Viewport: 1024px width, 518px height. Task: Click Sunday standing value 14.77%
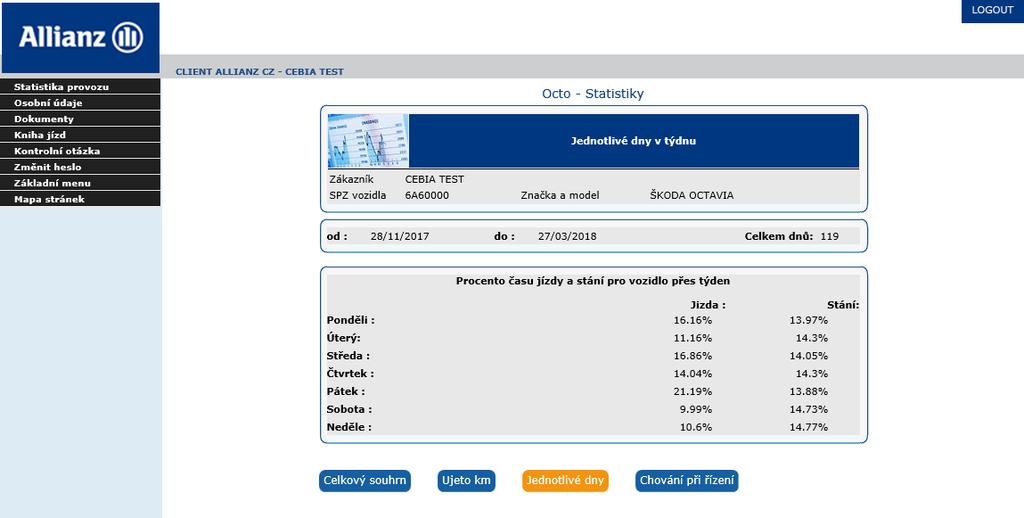point(808,427)
